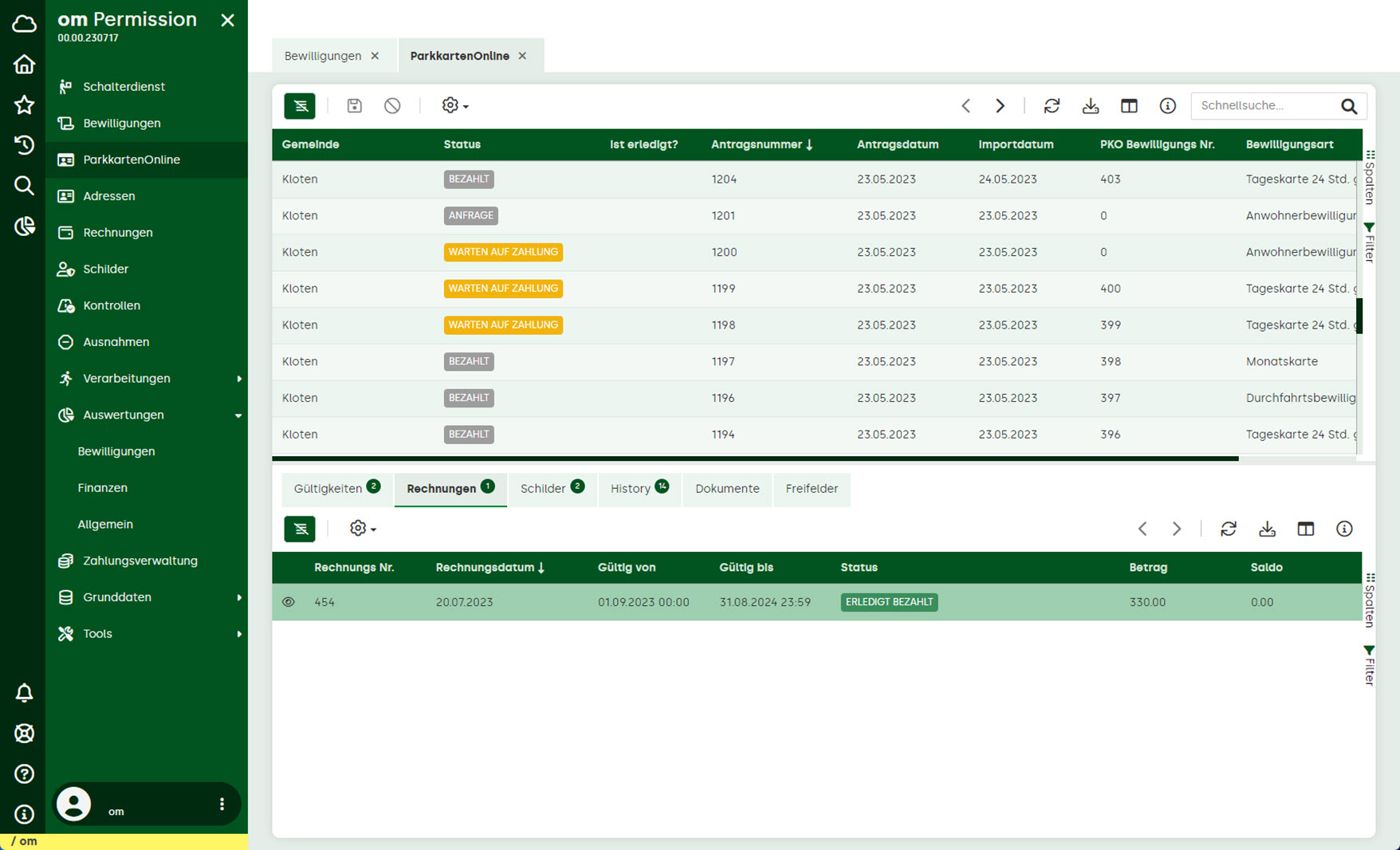
Task: Click the refresh icon in top toolbar
Action: [x=1052, y=105]
